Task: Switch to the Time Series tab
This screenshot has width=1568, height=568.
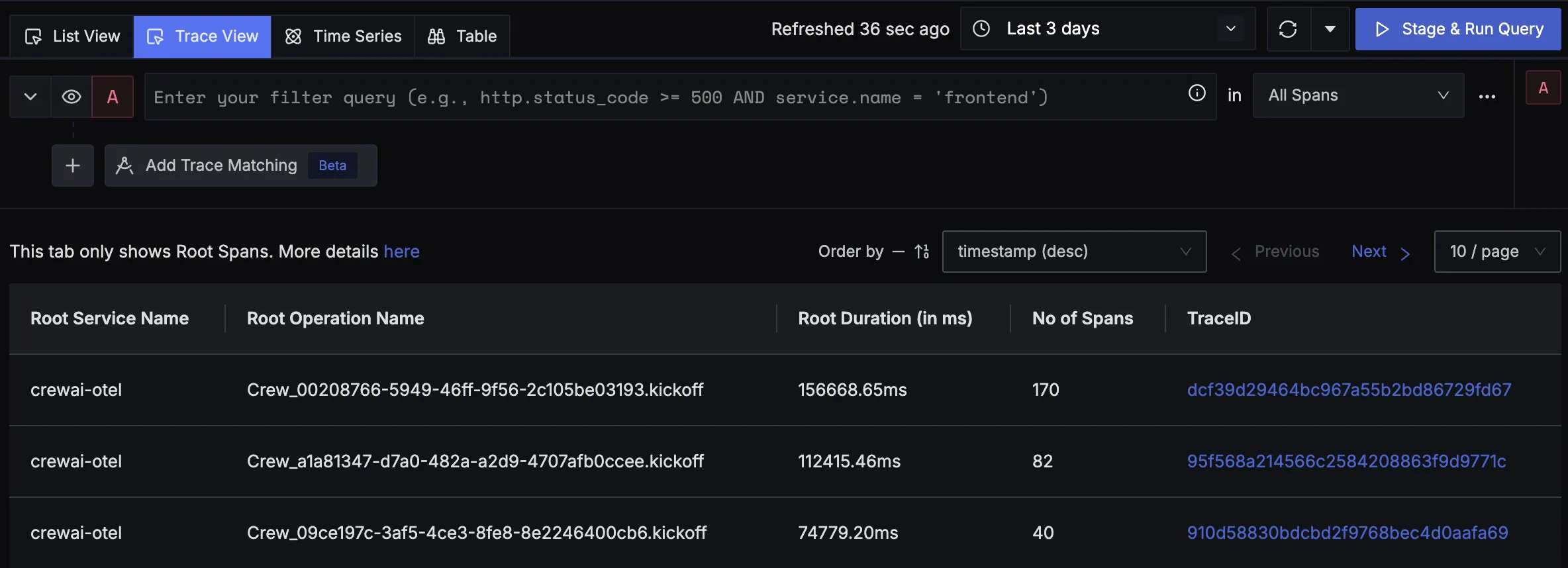Action: click(343, 36)
